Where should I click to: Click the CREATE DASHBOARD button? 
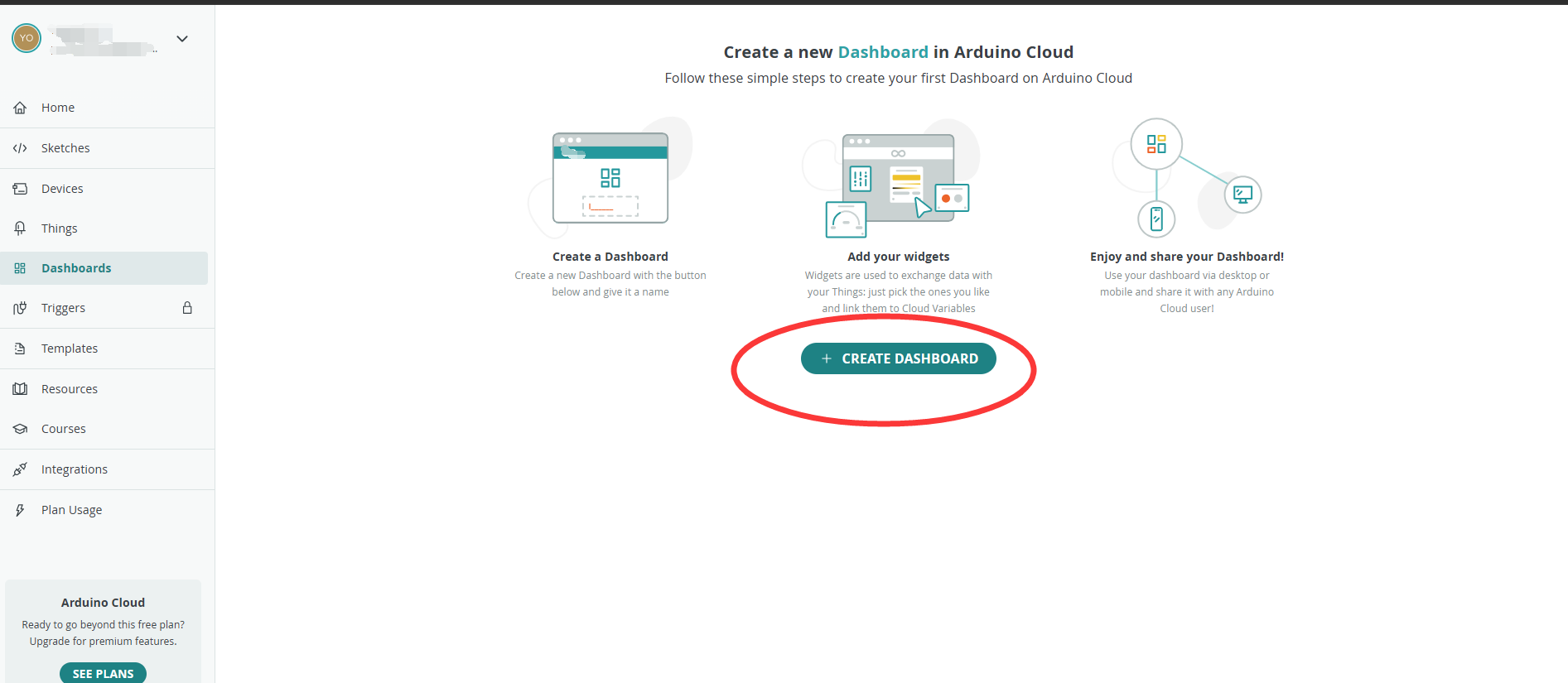click(x=898, y=358)
